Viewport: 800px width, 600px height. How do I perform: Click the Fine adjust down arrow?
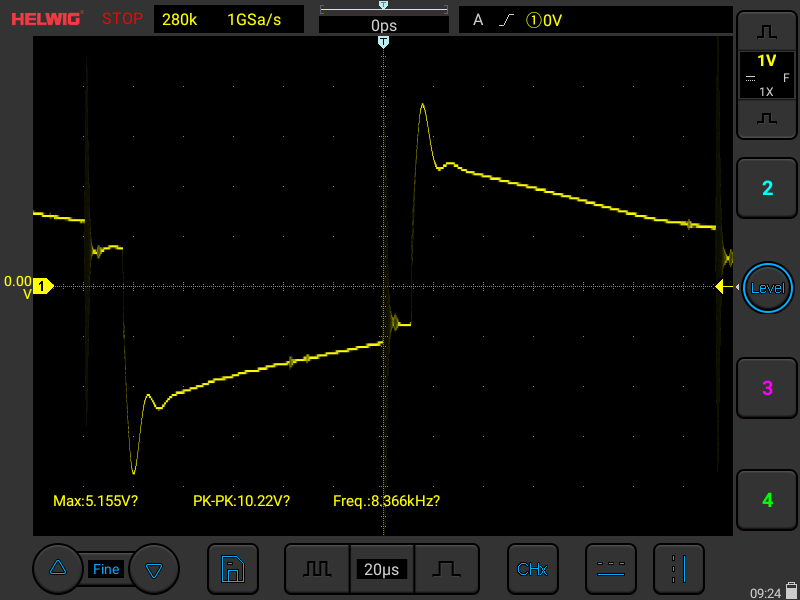coord(154,569)
